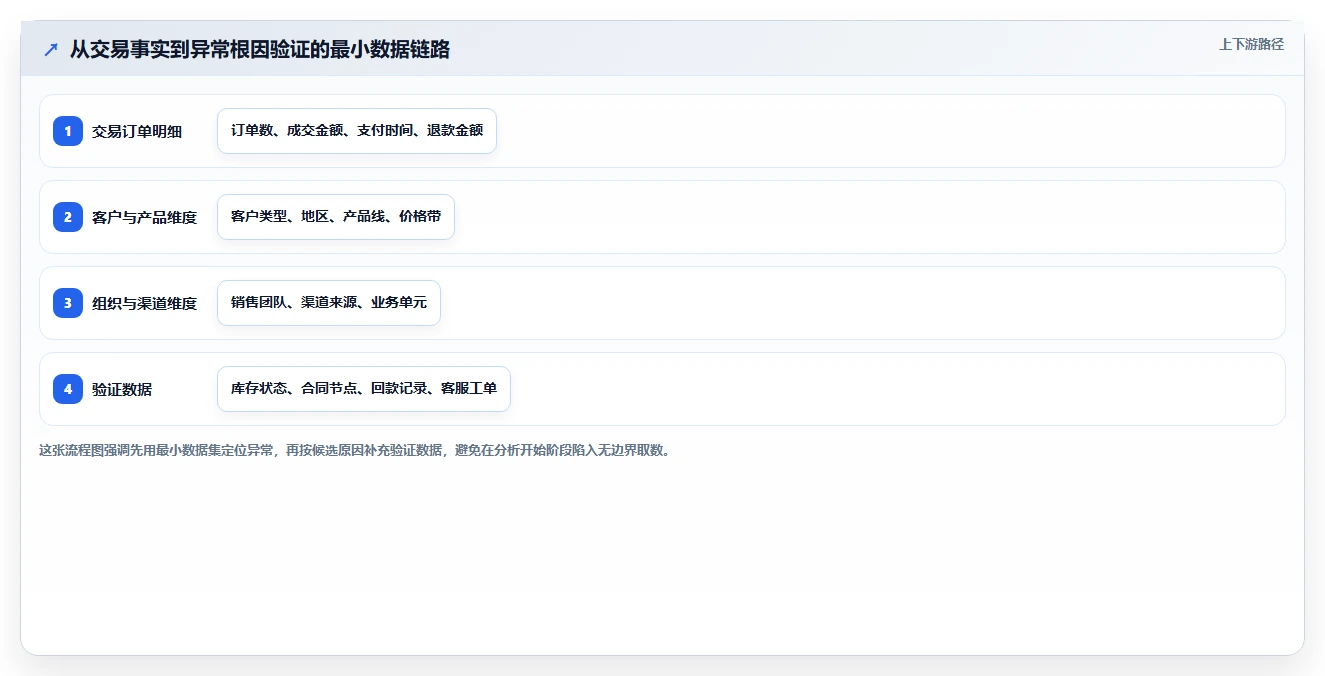Click the title 从交易事实到异常根因验证的最小数据链路
1325x676 pixels.
click(x=260, y=49)
